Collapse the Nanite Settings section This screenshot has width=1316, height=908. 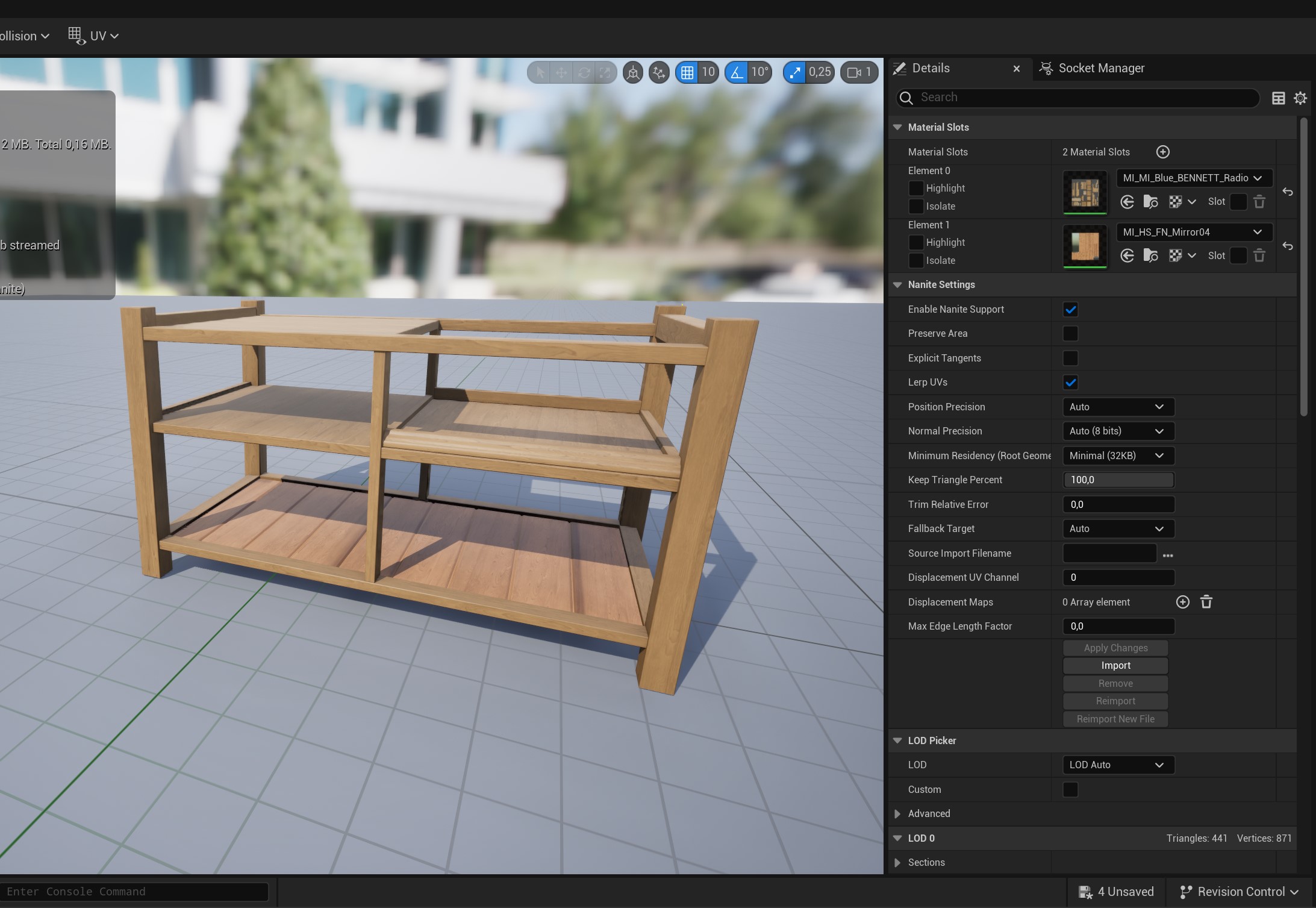897,284
